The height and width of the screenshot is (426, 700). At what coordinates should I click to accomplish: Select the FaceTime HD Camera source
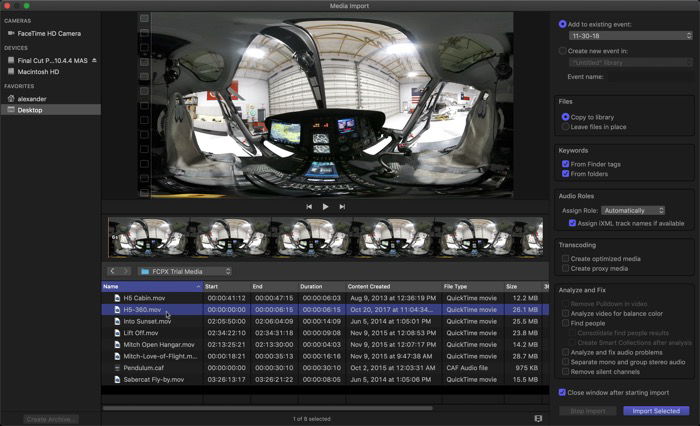pyautogui.click(x=48, y=33)
